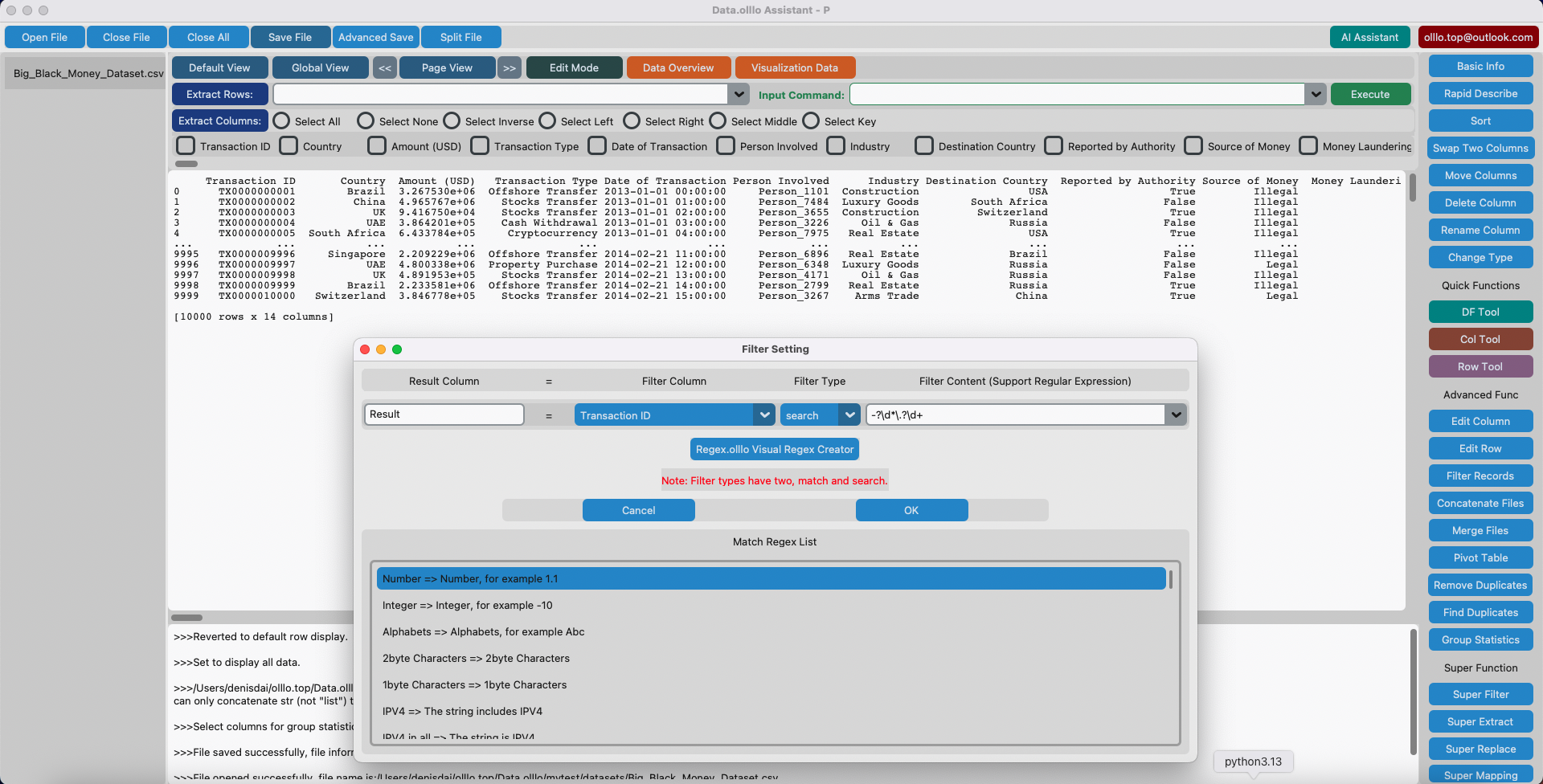
Task: Select Alphabets regex entry in list
Action: click(771, 632)
